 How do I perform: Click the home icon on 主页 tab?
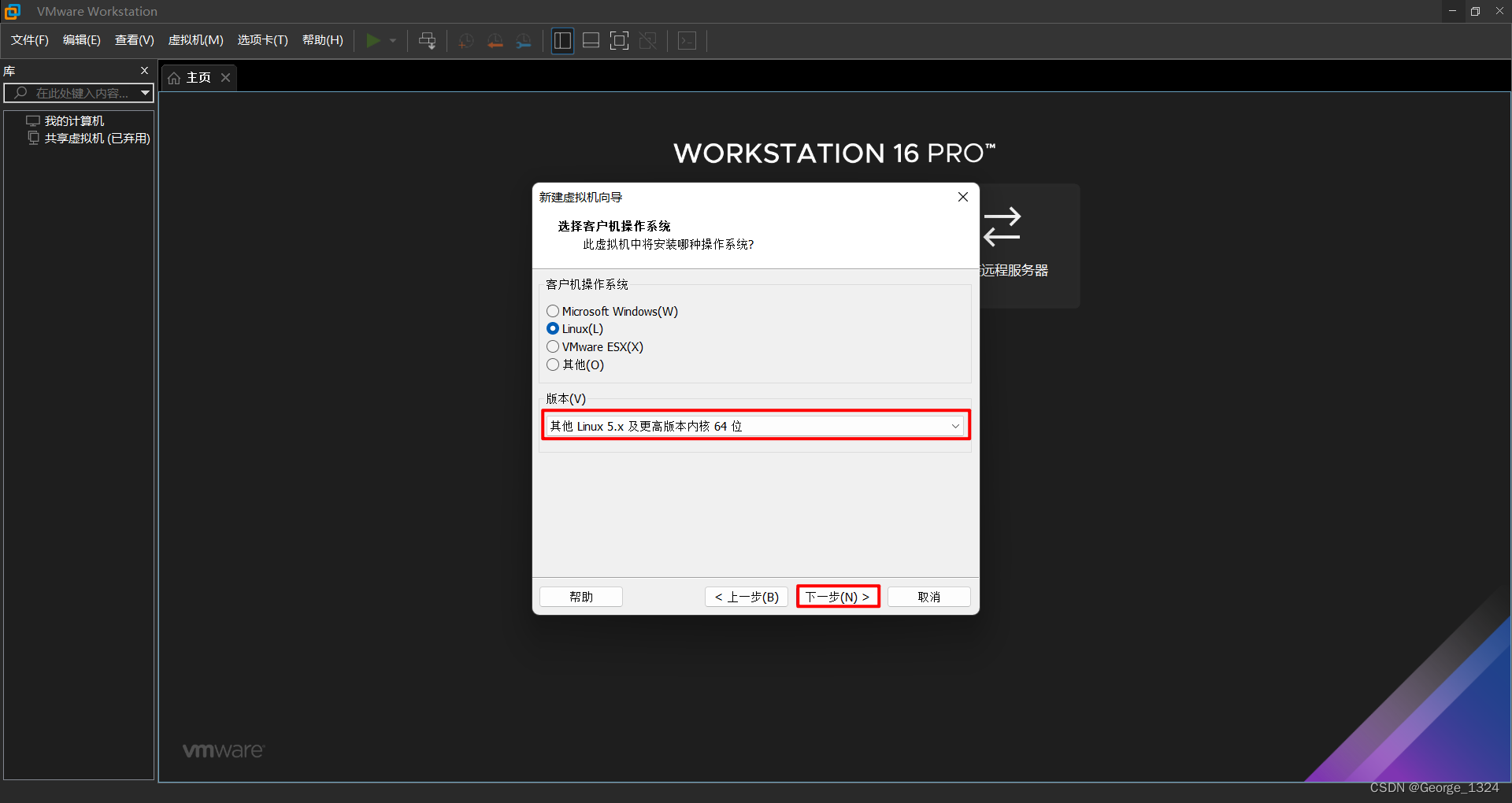[x=174, y=78]
